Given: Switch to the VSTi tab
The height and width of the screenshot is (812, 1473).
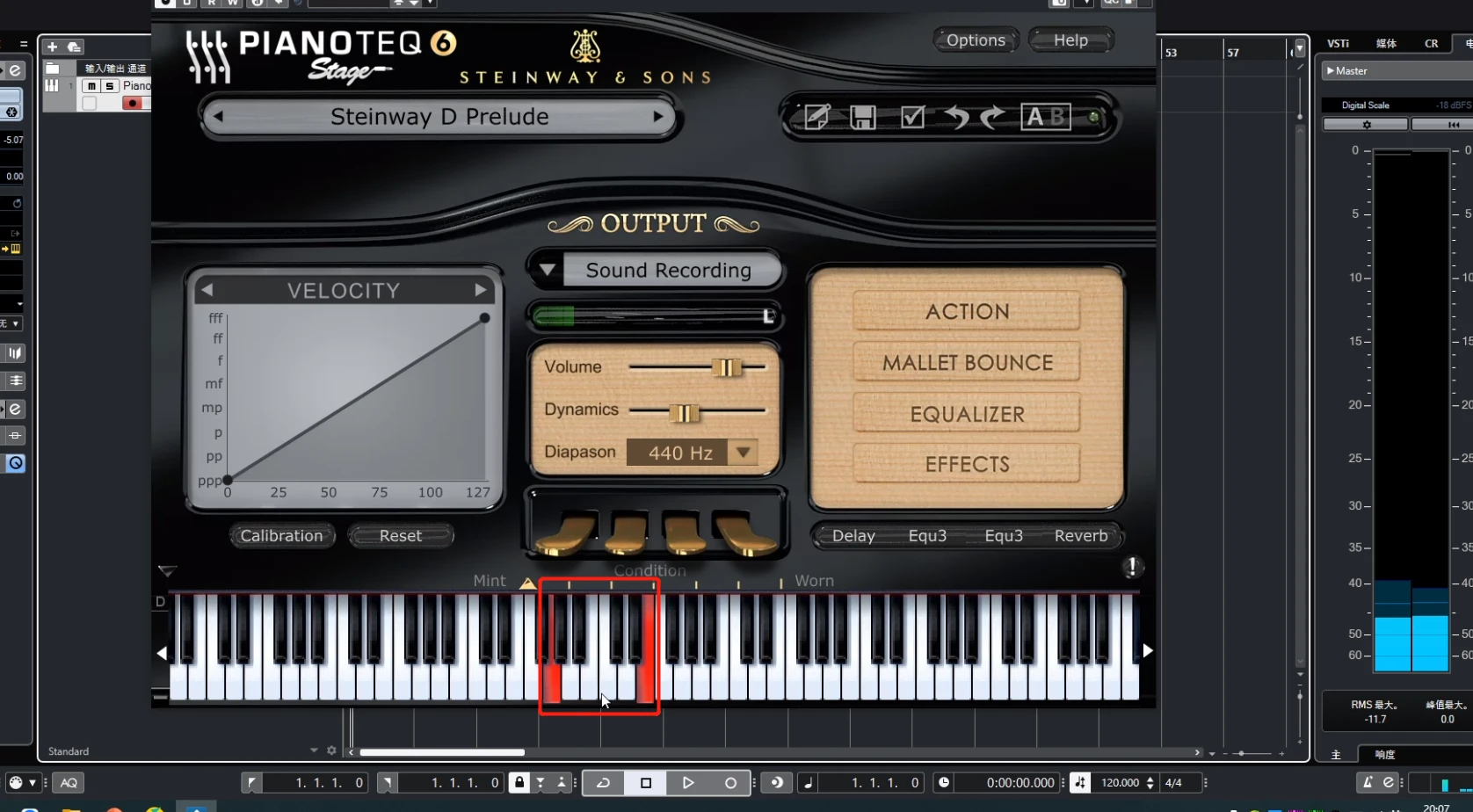Looking at the screenshot, I should click(x=1339, y=43).
